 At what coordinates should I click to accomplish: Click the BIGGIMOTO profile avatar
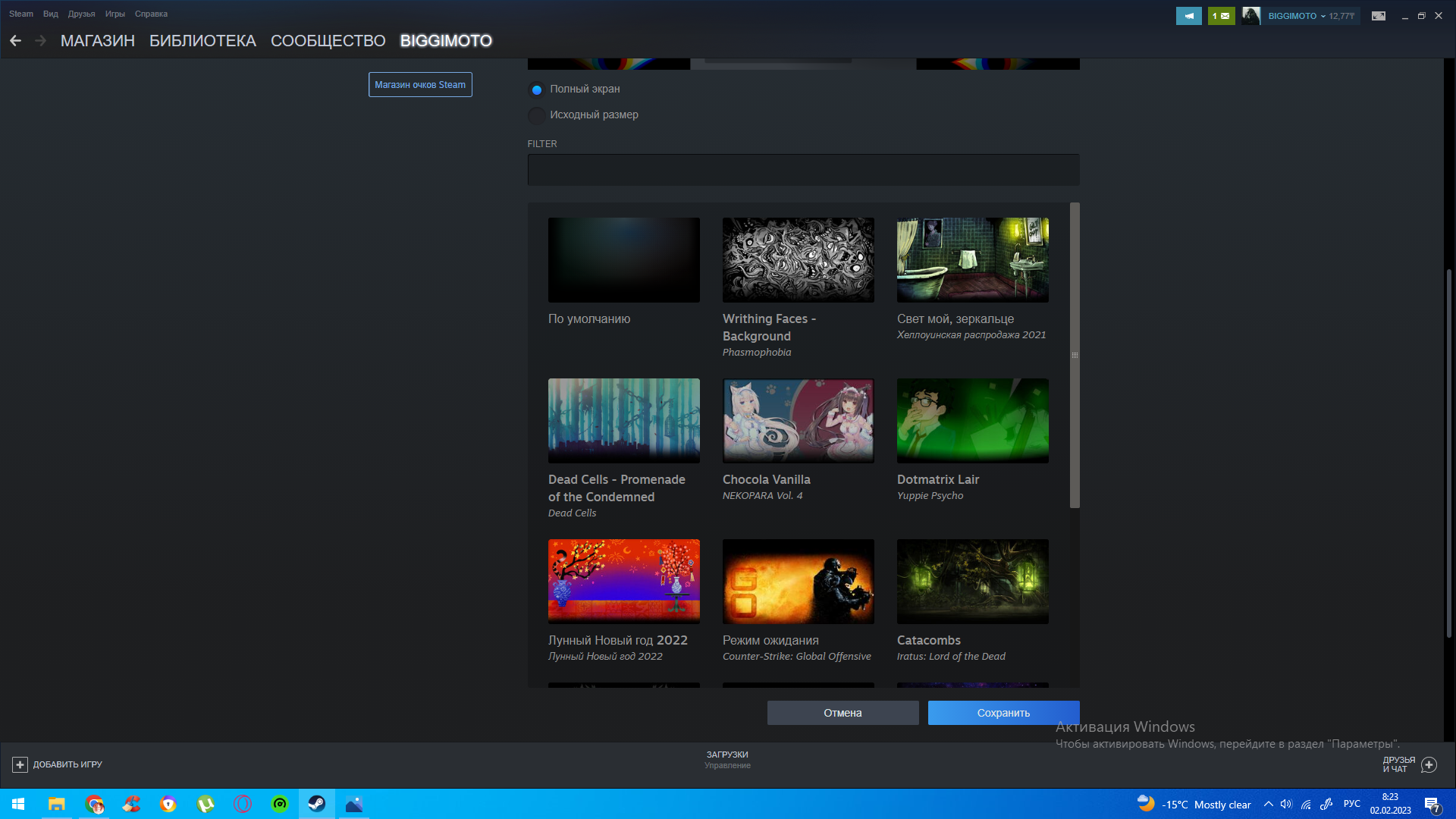click(1251, 16)
